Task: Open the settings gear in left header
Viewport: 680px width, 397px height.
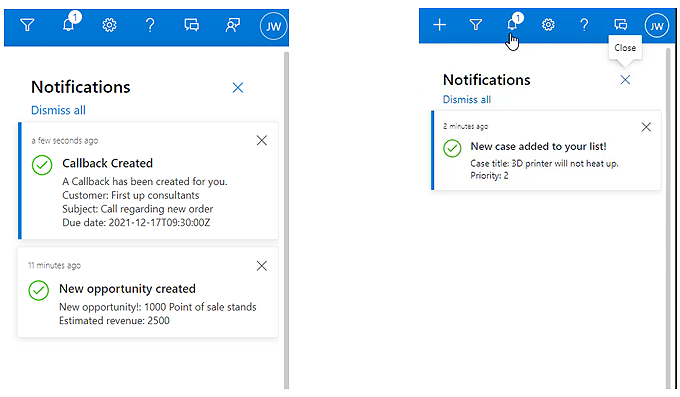Action: click(109, 25)
